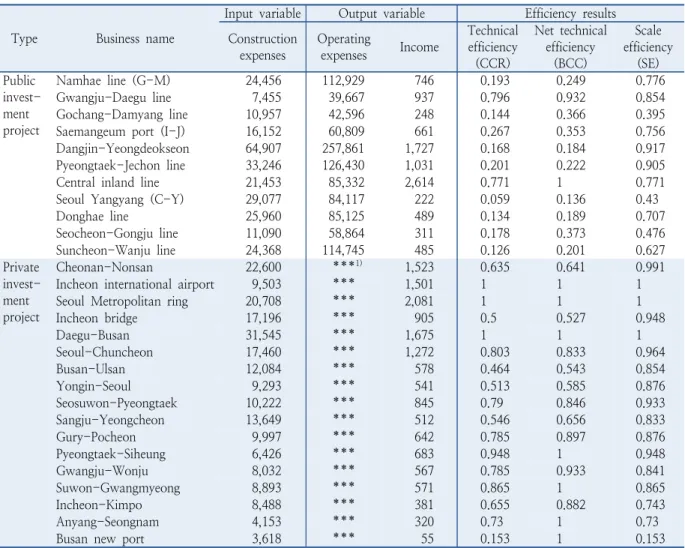Select income value 2,614
The height and width of the screenshot is (548, 685).
pyautogui.click(x=419, y=183)
